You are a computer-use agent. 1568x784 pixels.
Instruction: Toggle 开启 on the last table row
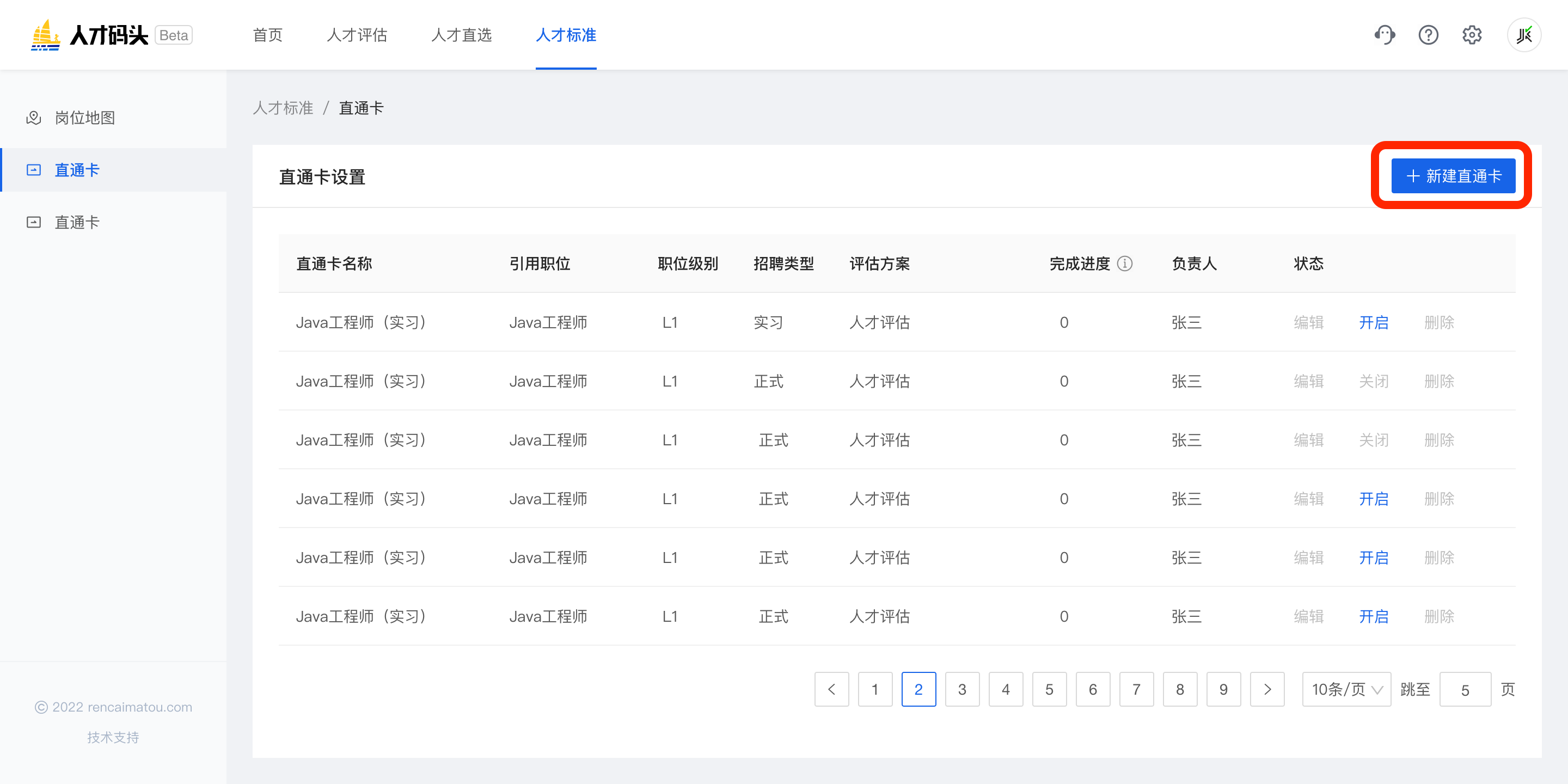coord(1373,617)
